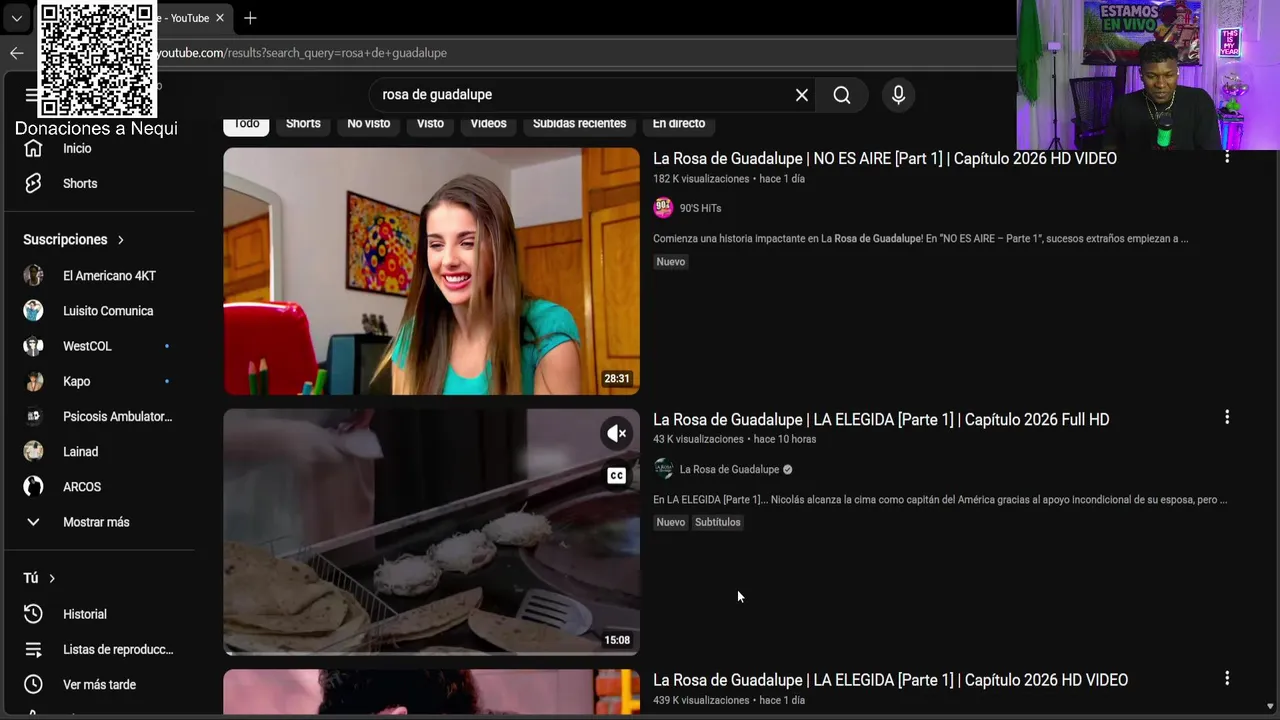Unmute the LA ELEGIDA video preview

(617, 434)
